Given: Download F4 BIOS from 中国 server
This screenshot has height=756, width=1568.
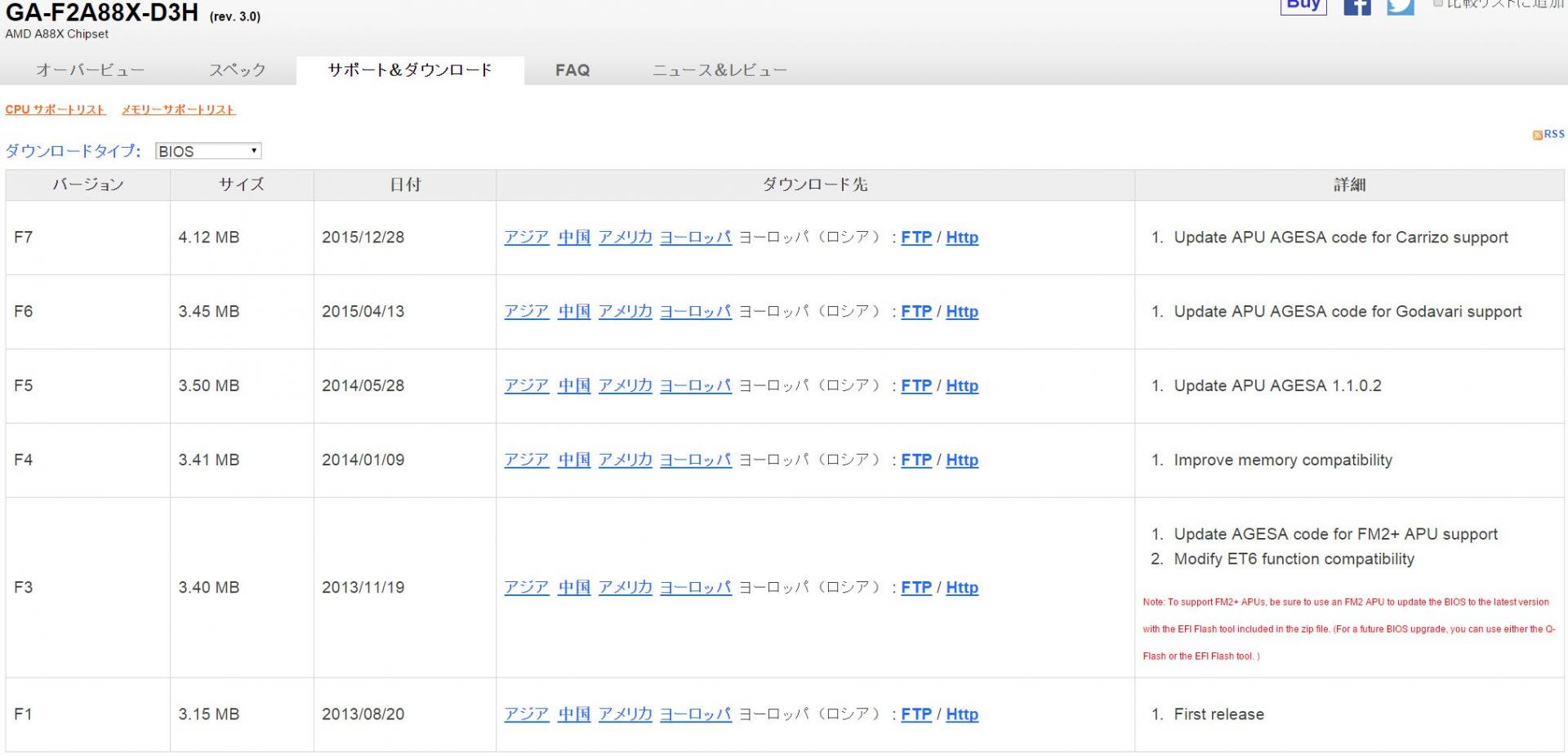Looking at the screenshot, I should click(x=574, y=460).
